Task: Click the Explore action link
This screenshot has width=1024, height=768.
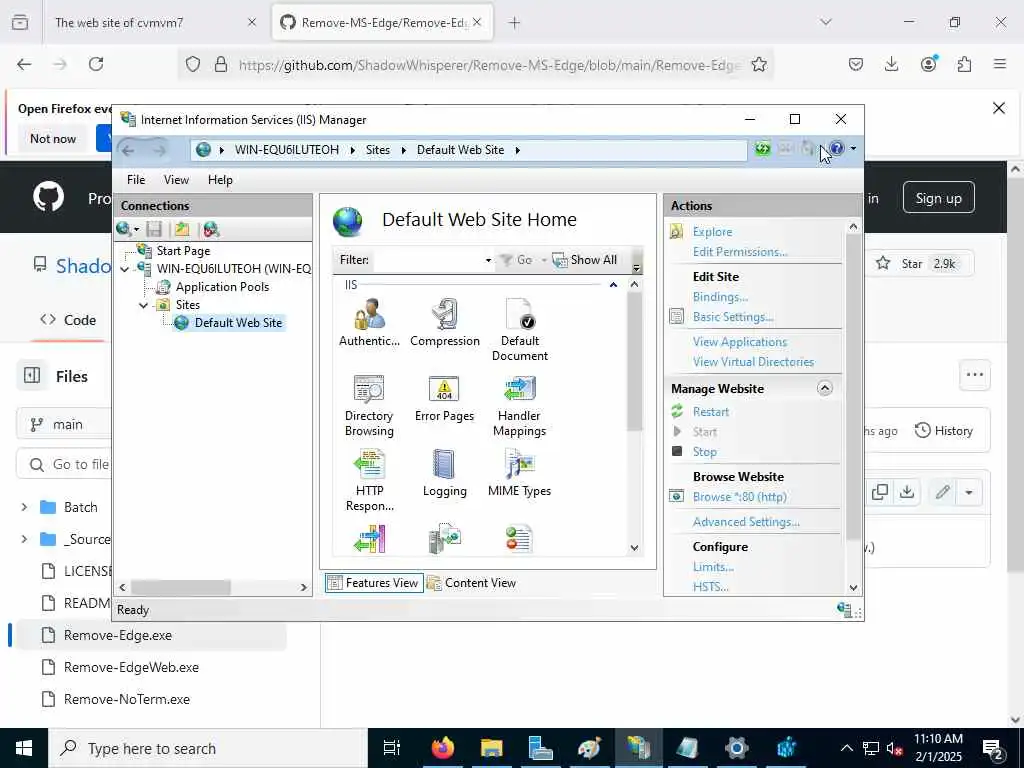Action: [712, 232]
